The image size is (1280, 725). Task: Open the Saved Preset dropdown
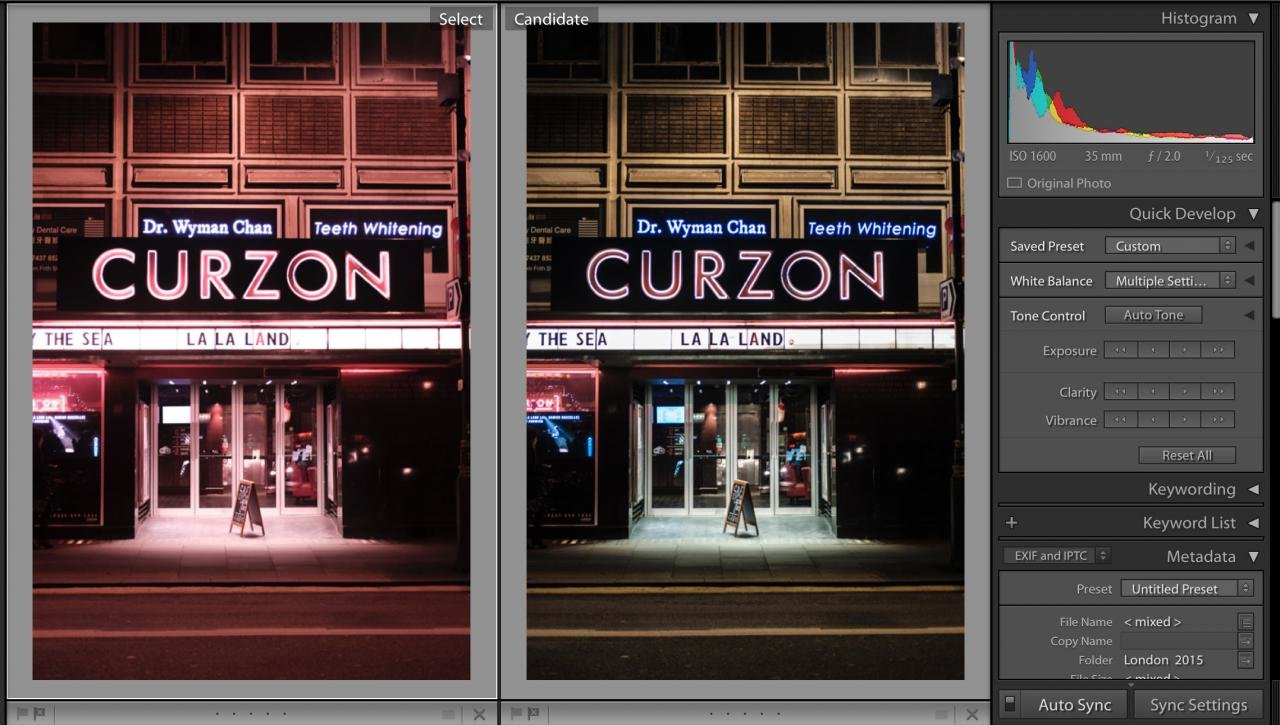point(1170,246)
